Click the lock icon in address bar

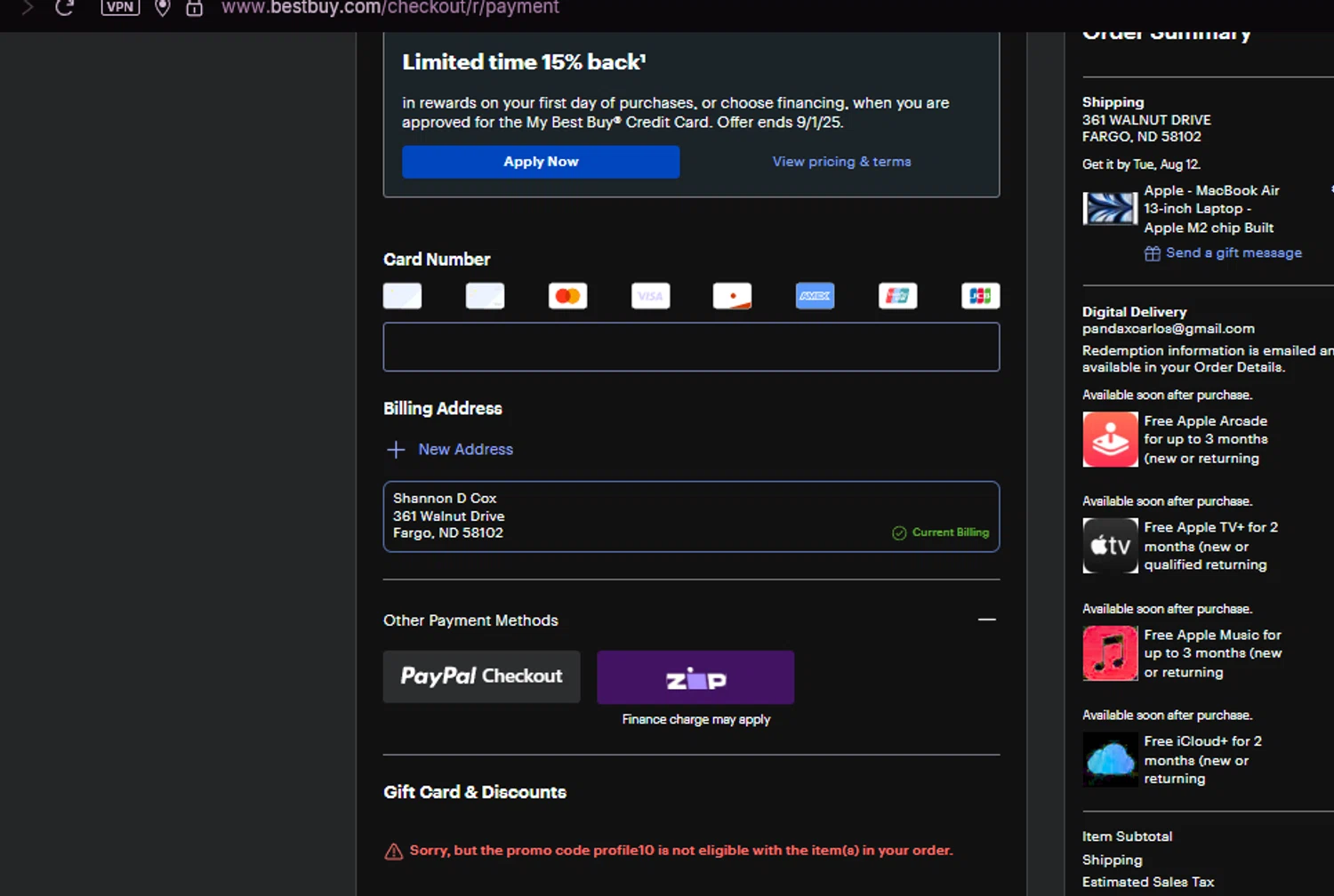[194, 8]
